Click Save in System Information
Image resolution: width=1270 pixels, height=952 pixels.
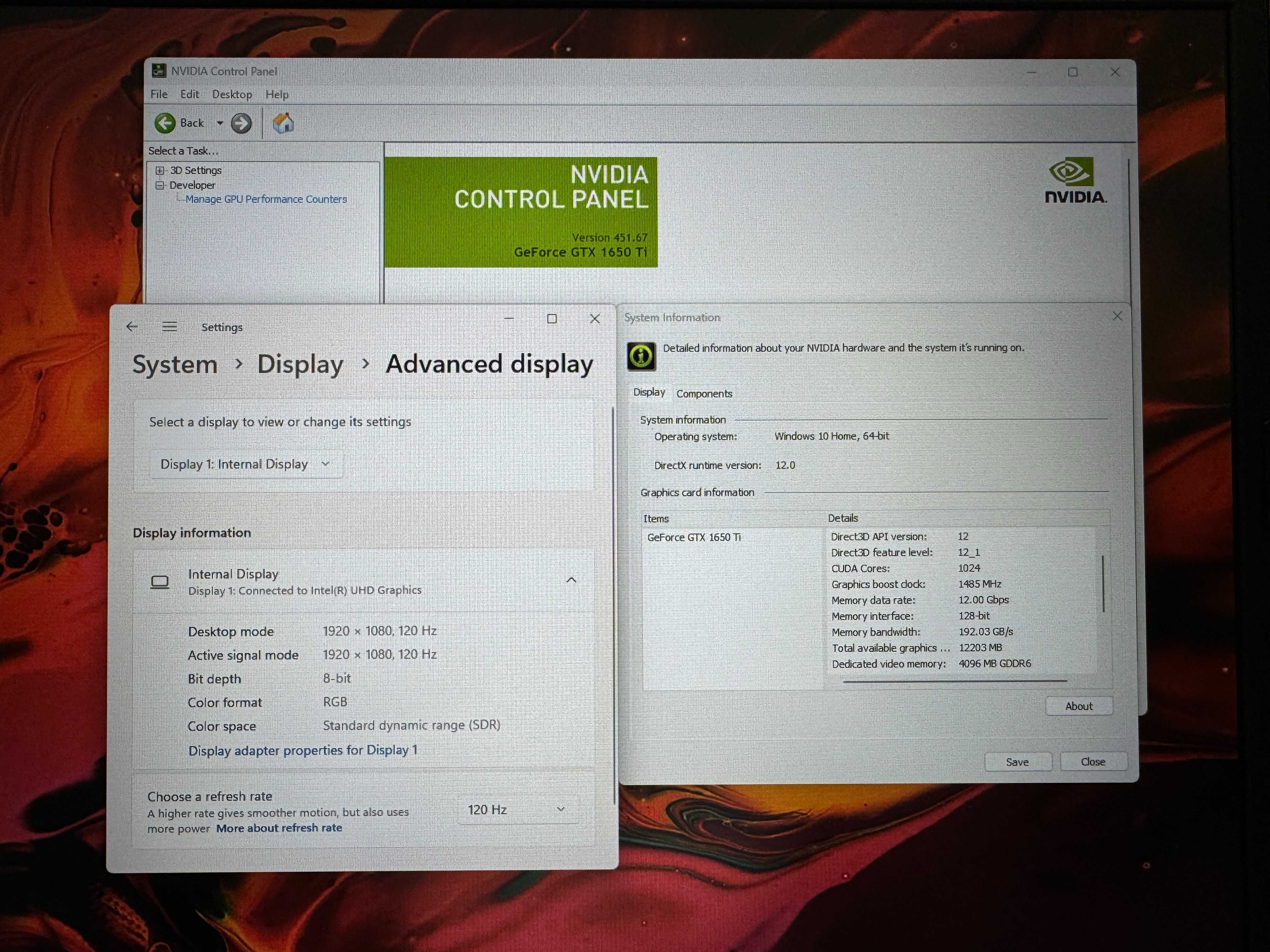pos(1017,762)
